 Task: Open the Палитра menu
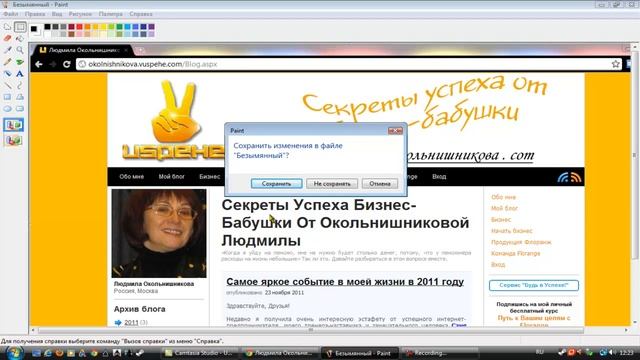tap(111, 14)
